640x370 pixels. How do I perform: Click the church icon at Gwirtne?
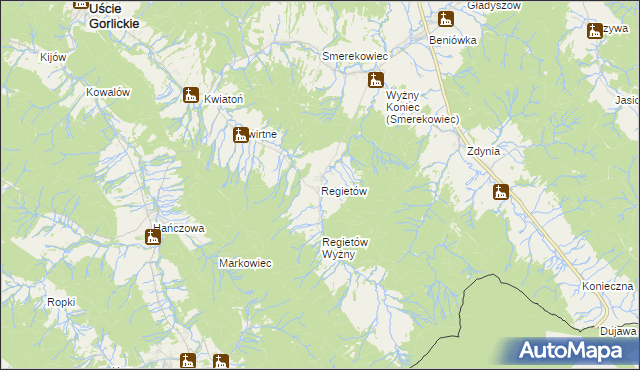click(241, 135)
